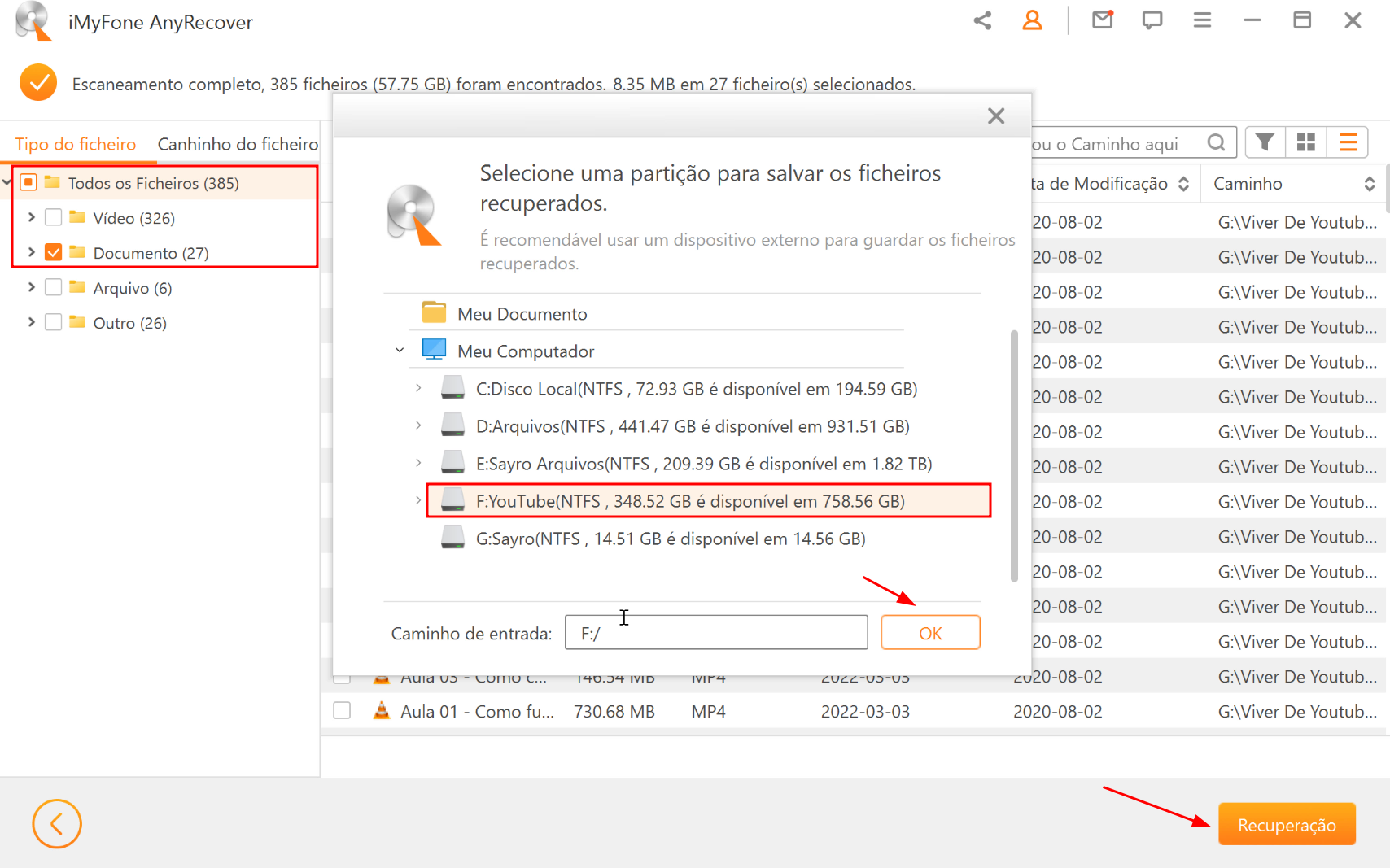Sort by Caminho column header
The width and height of the screenshot is (1390, 868).
pos(1294,184)
